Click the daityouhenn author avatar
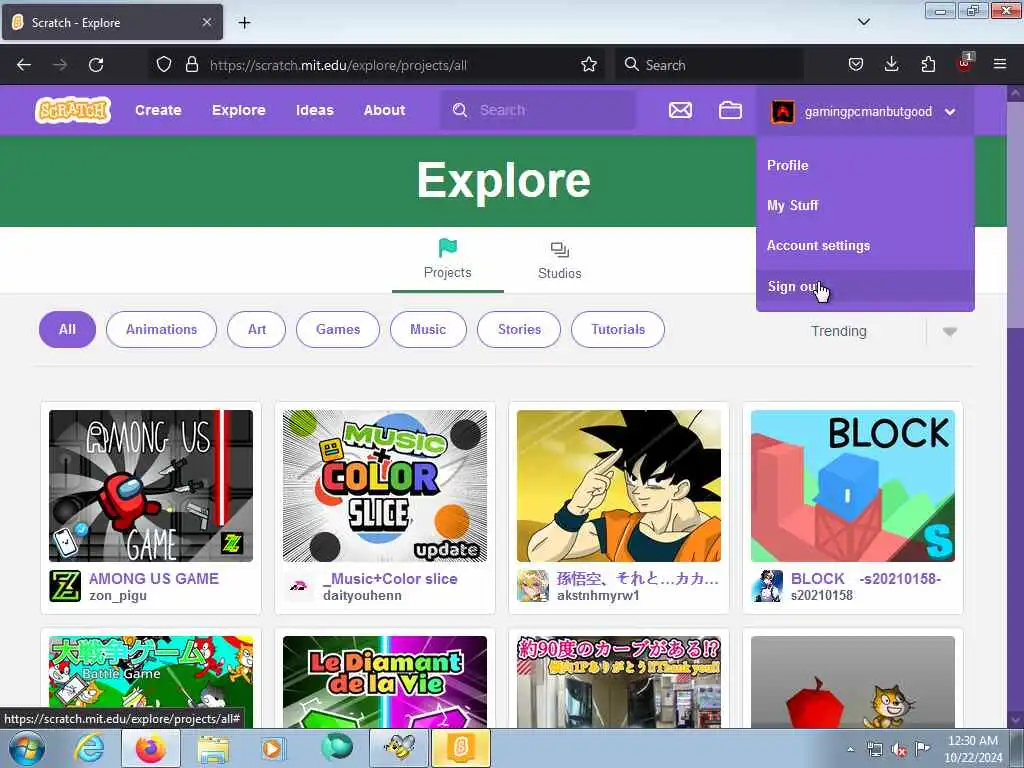This screenshot has height=768, width=1024. 299,586
